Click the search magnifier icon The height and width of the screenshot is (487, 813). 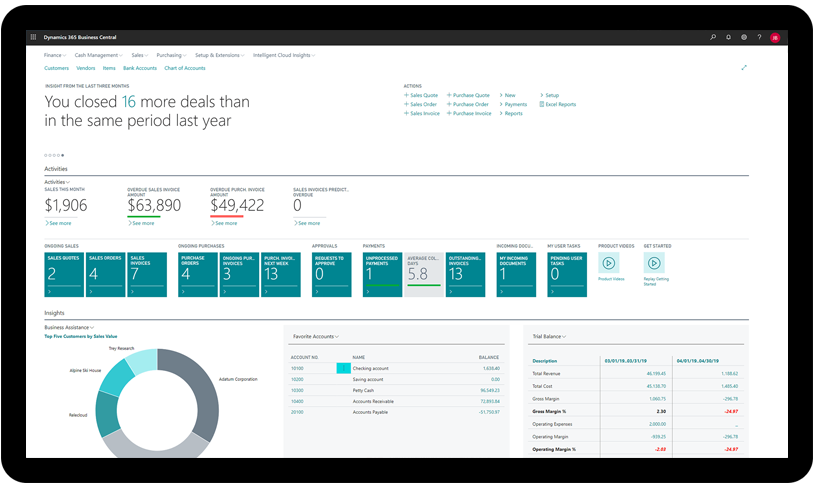tap(713, 37)
